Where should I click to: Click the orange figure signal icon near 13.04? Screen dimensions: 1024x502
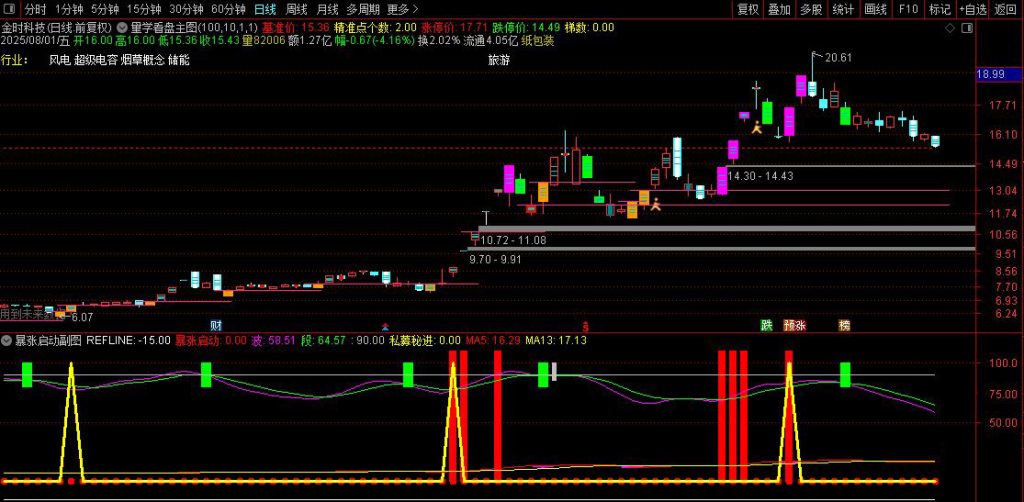click(x=656, y=205)
